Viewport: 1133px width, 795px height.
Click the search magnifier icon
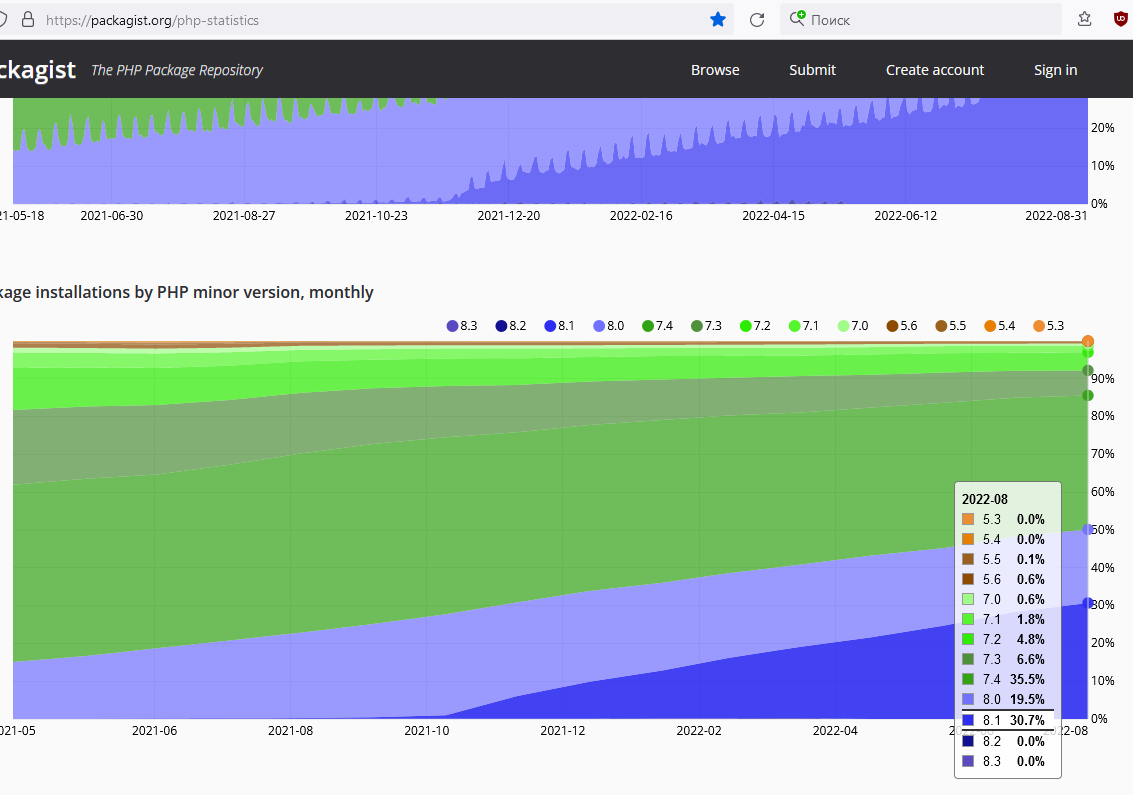797,18
